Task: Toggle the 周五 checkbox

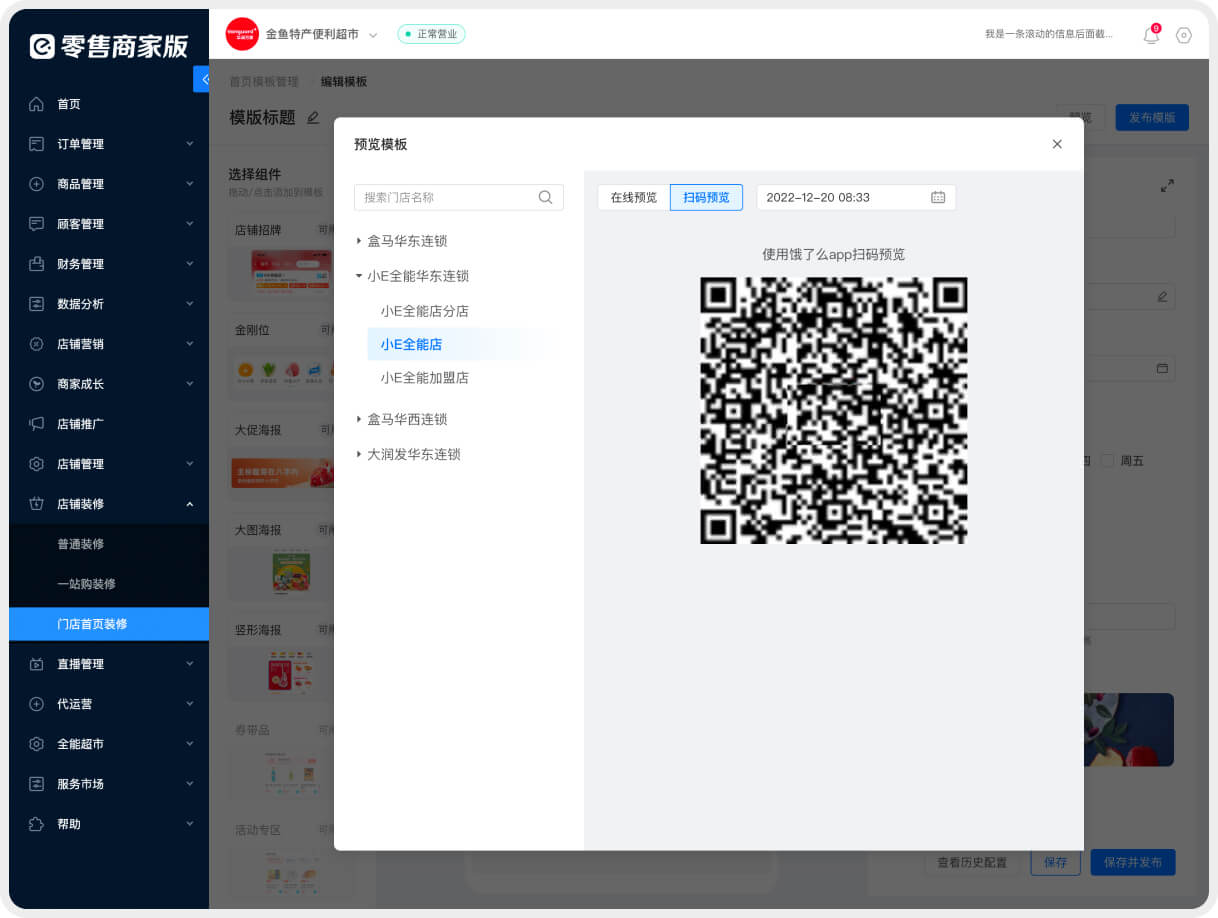Action: (x=1107, y=461)
